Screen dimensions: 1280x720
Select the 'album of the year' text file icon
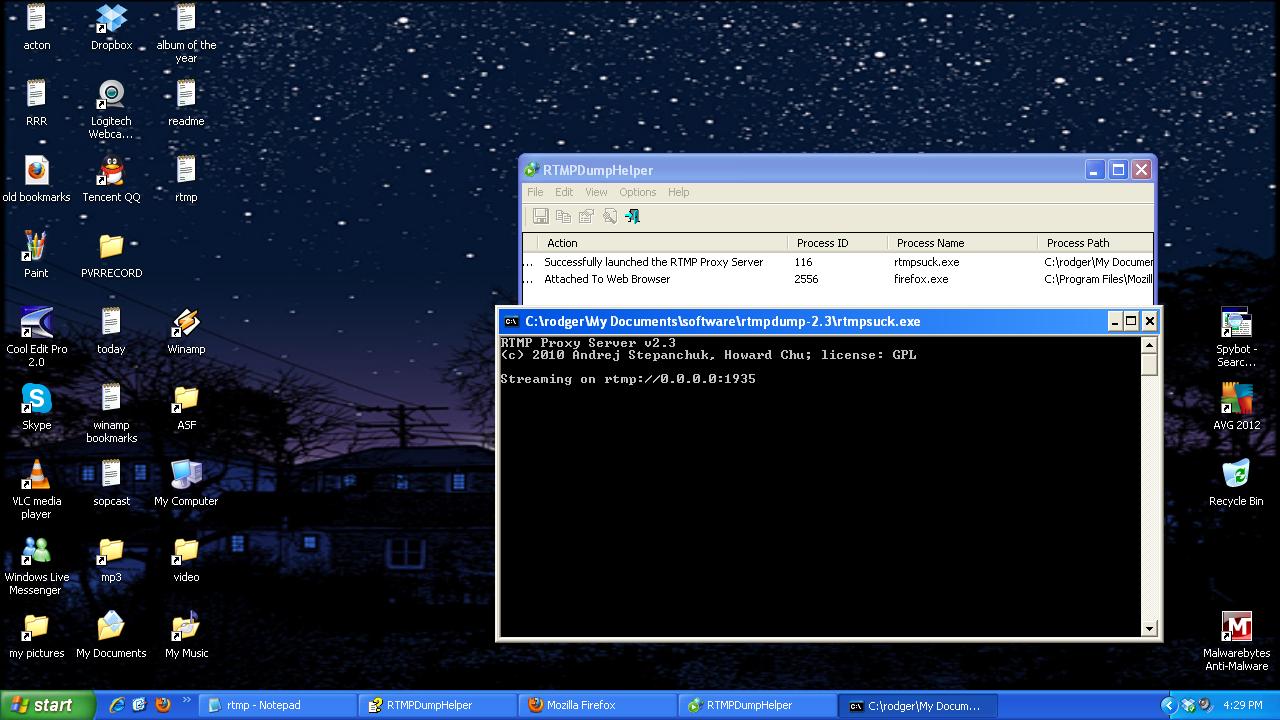tap(186, 18)
